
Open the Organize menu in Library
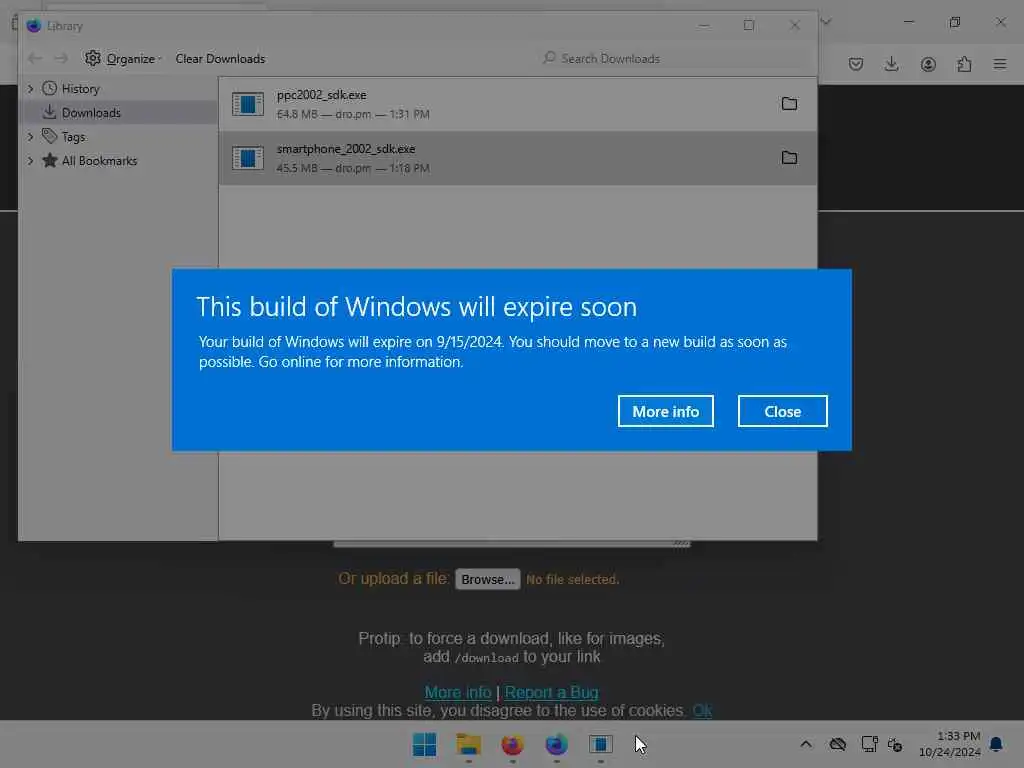[x=131, y=59]
